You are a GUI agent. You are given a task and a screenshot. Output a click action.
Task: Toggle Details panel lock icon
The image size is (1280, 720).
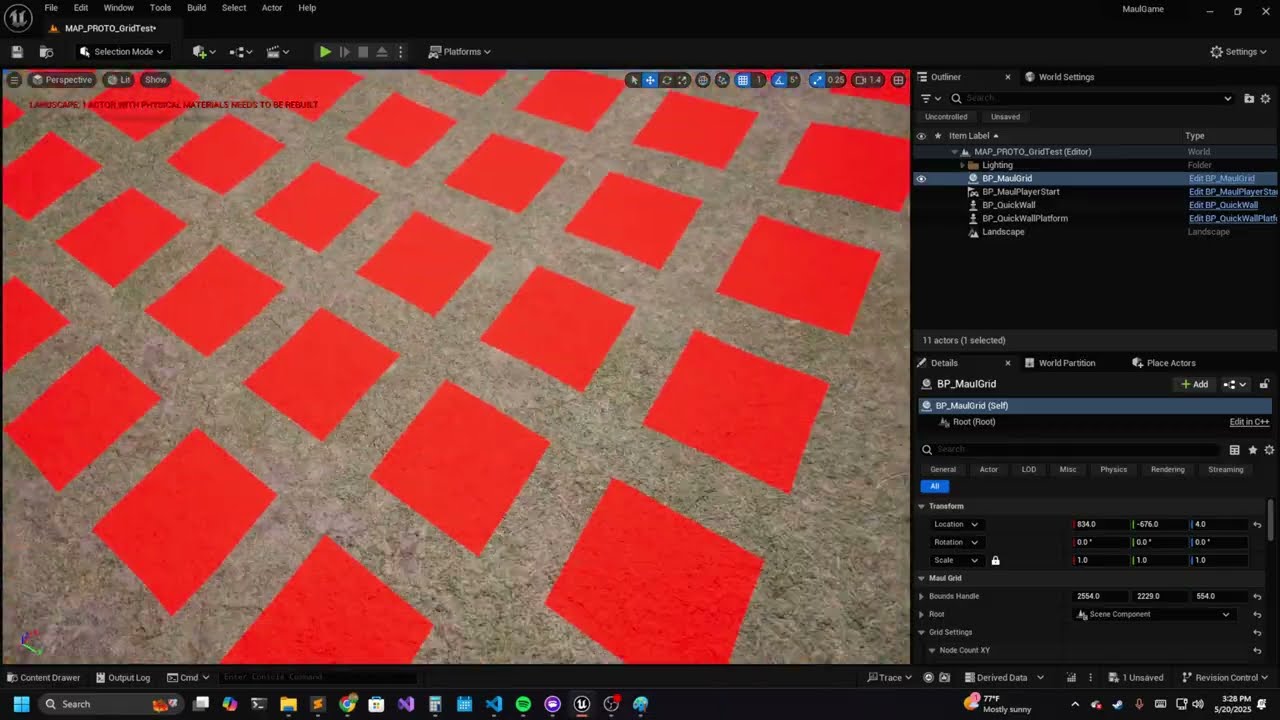[x=1264, y=384]
